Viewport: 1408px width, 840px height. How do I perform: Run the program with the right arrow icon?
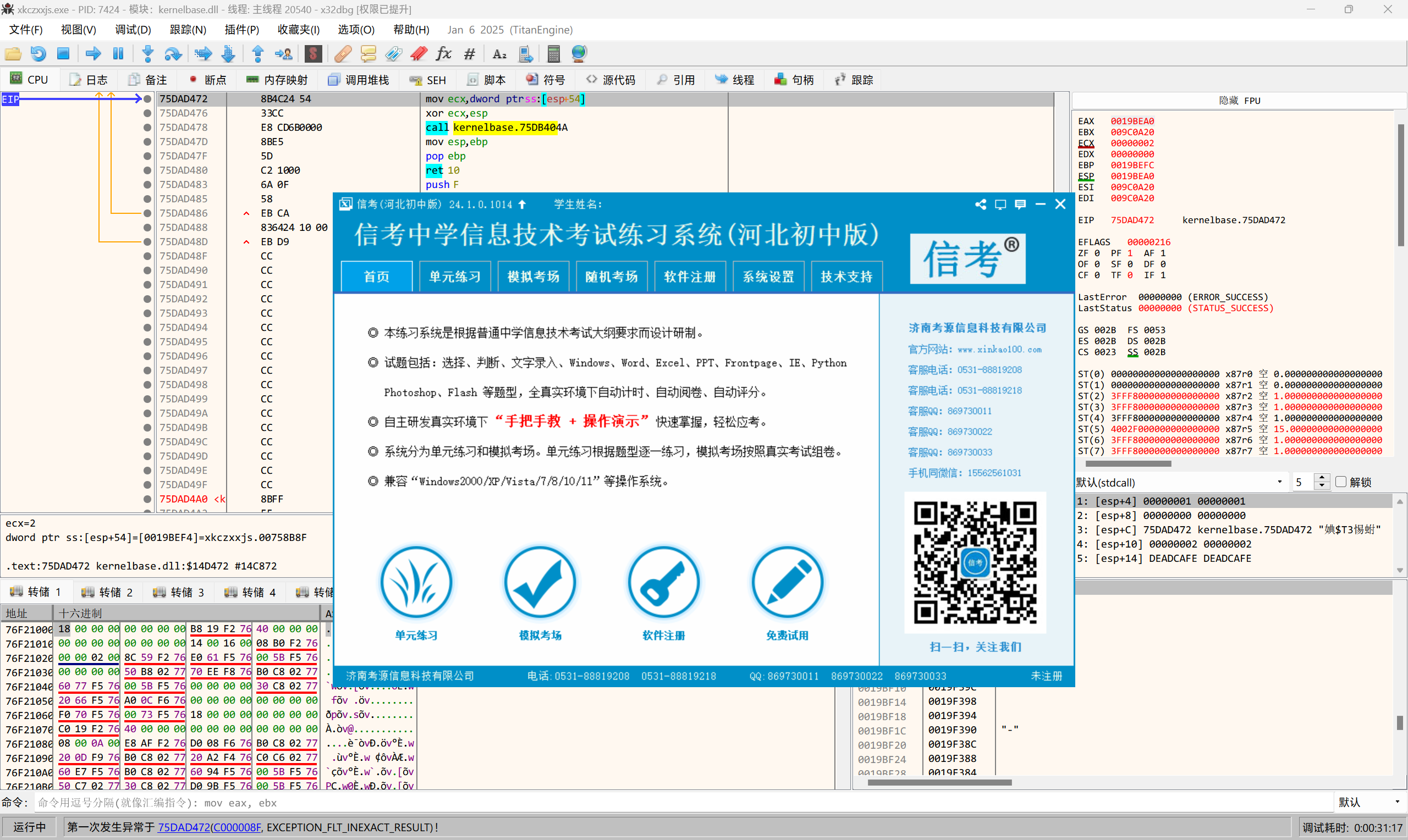click(x=94, y=54)
